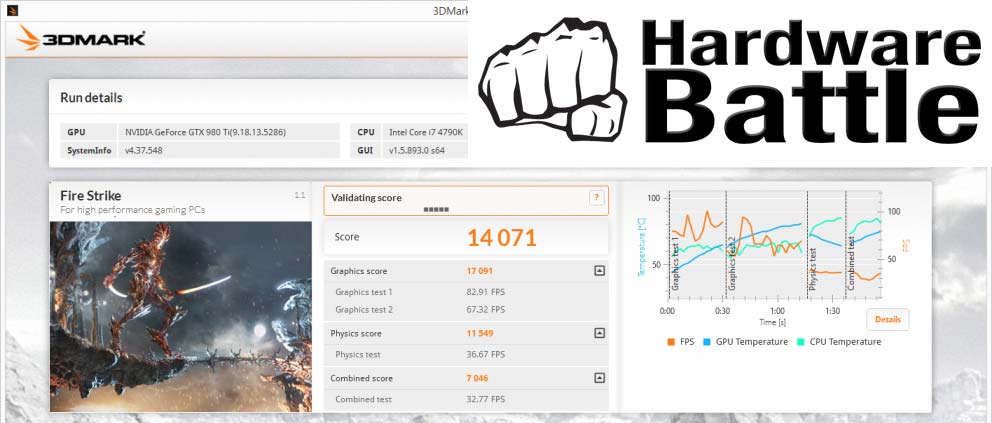Click the Fire Strike title heading
The width and height of the screenshot is (992, 423).
coord(91,196)
